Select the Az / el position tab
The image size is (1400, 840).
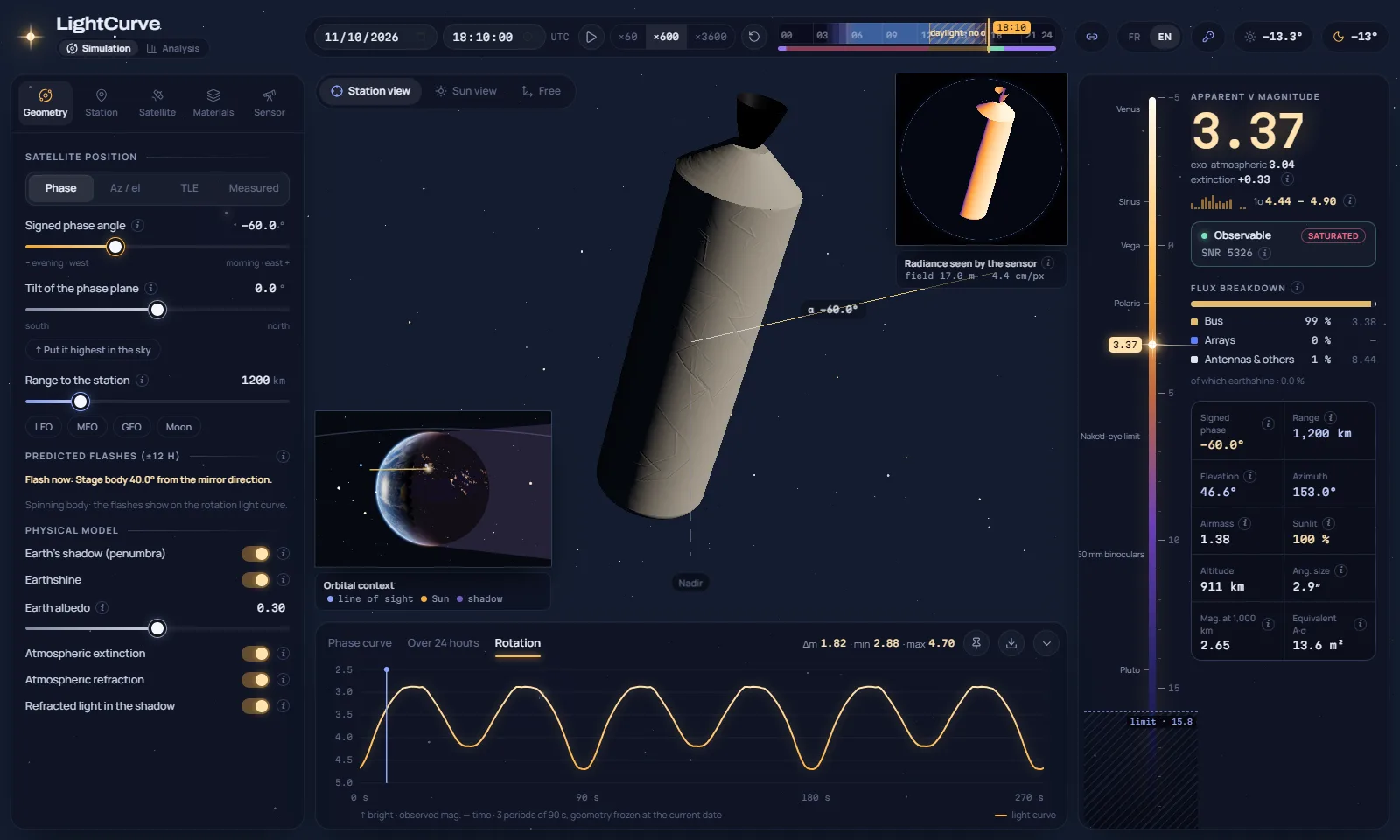pos(125,188)
